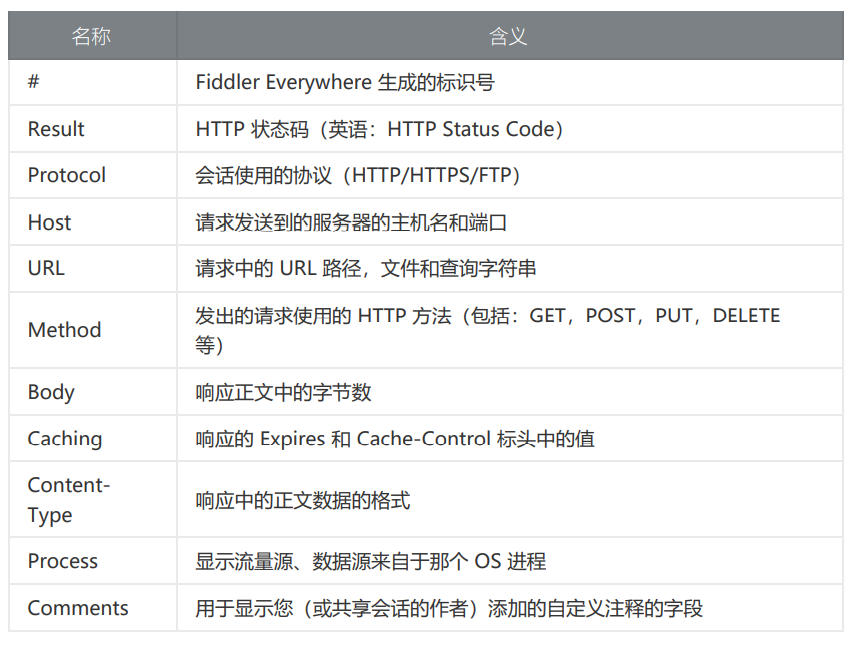Click the Host row label
854x648 pixels.
(50, 222)
